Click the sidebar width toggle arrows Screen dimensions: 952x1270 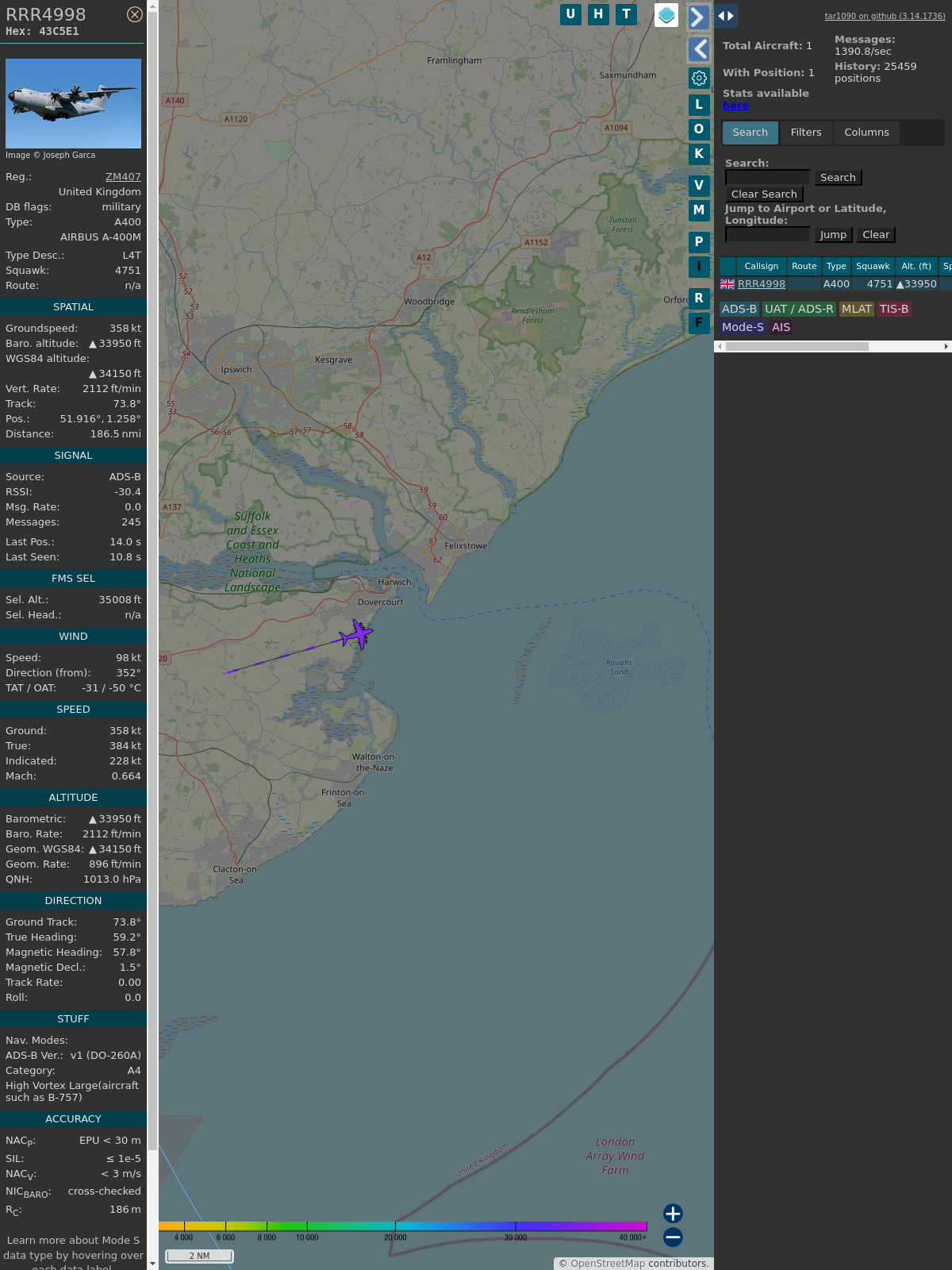pyautogui.click(x=726, y=16)
